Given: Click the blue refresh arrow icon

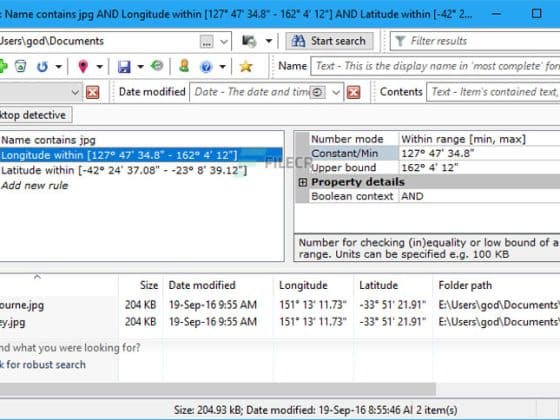Looking at the screenshot, I should click(x=42, y=66).
